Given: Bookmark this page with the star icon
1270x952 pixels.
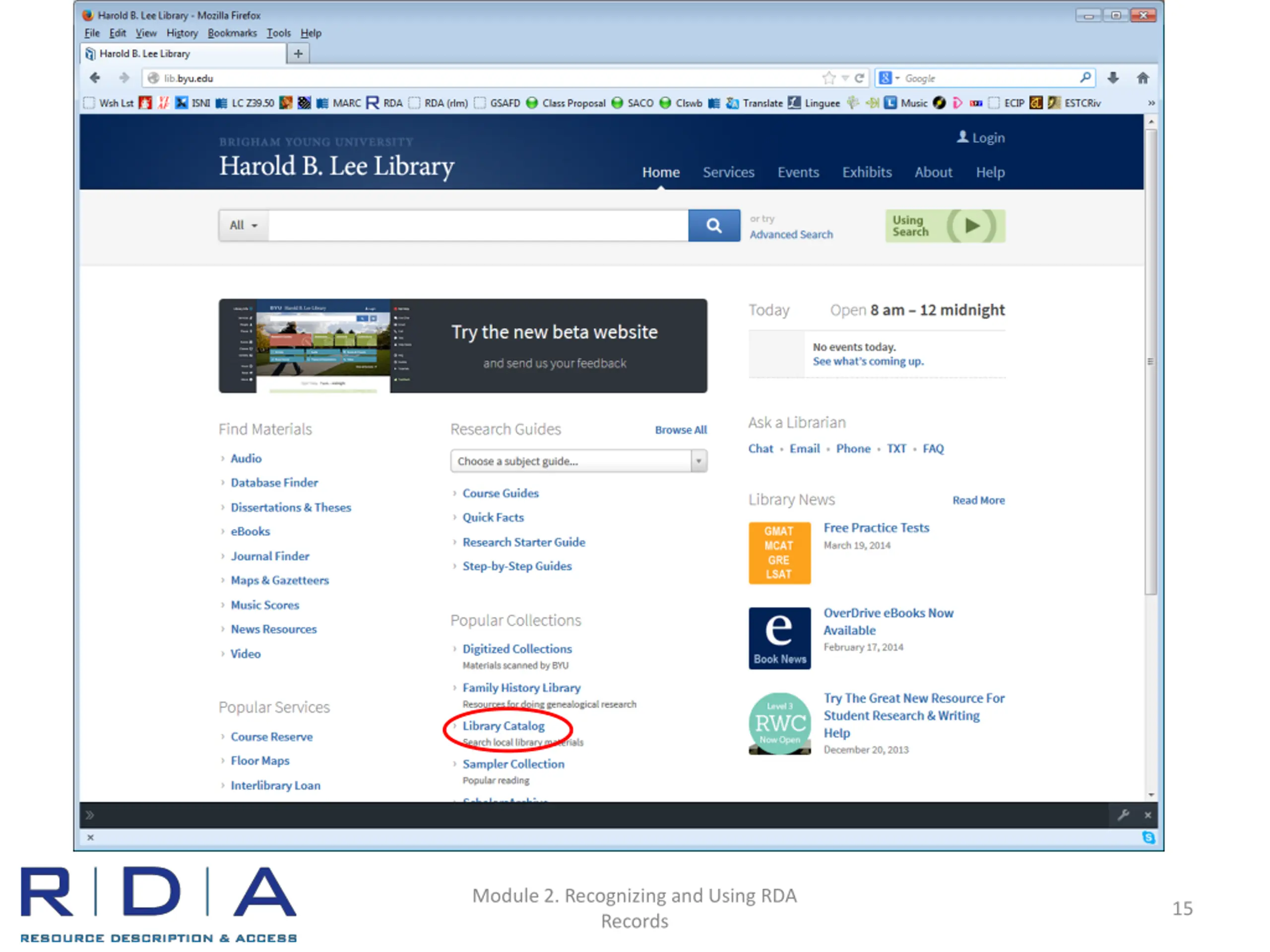Looking at the screenshot, I should tap(828, 78).
